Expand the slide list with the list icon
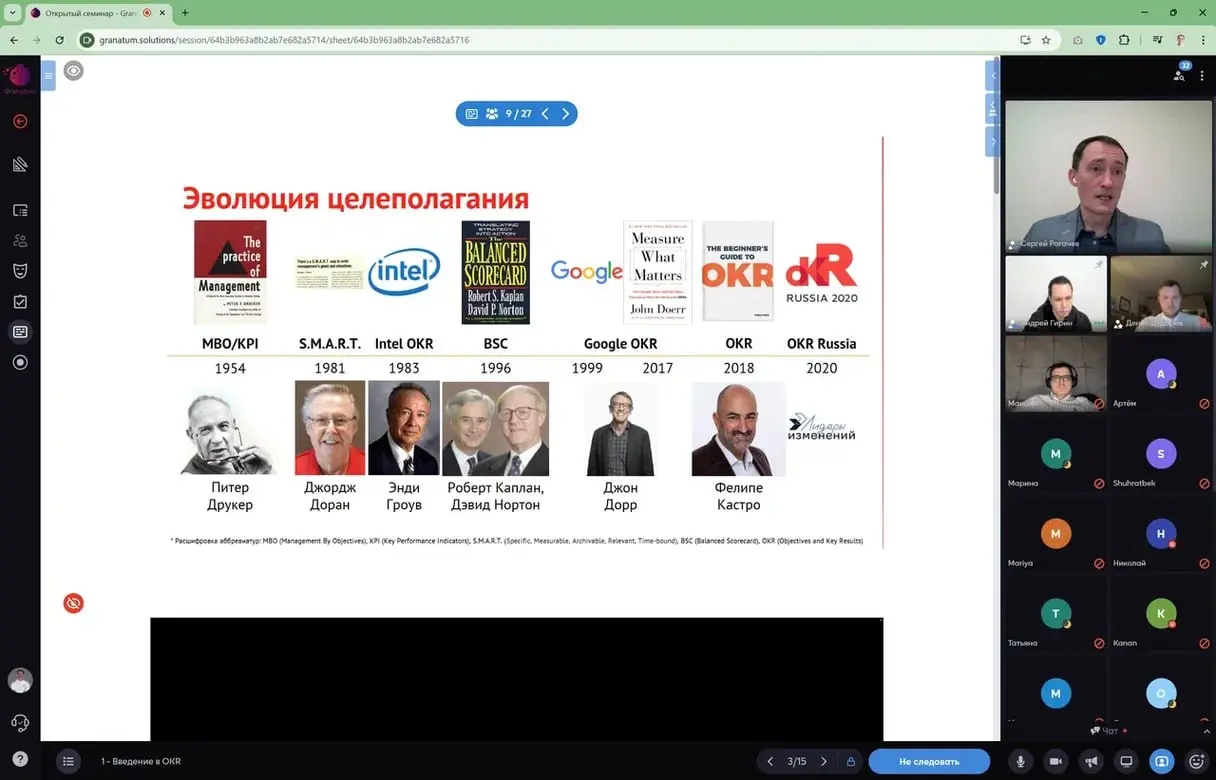 click(68, 761)
